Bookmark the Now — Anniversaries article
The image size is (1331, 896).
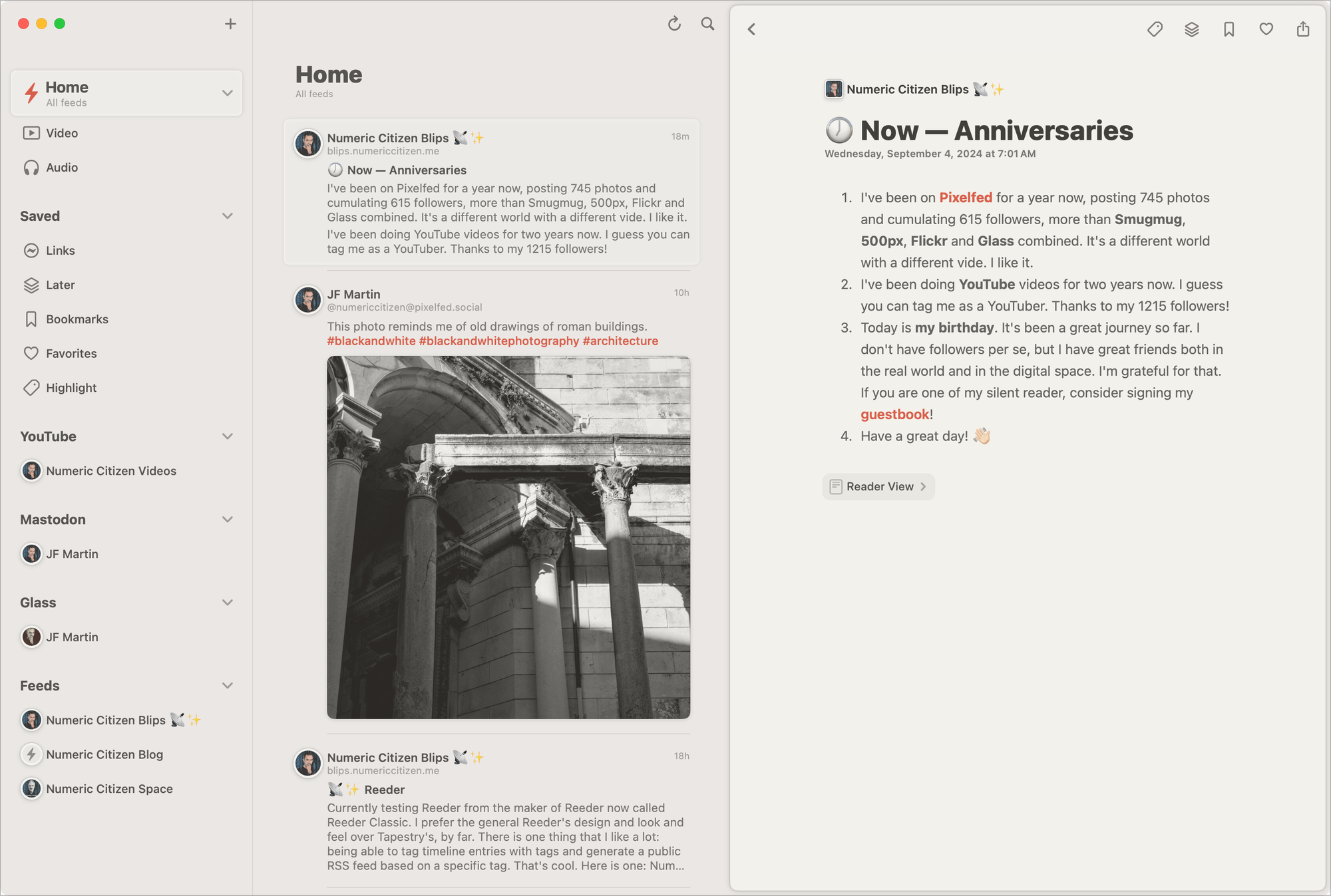point(1229,29)
